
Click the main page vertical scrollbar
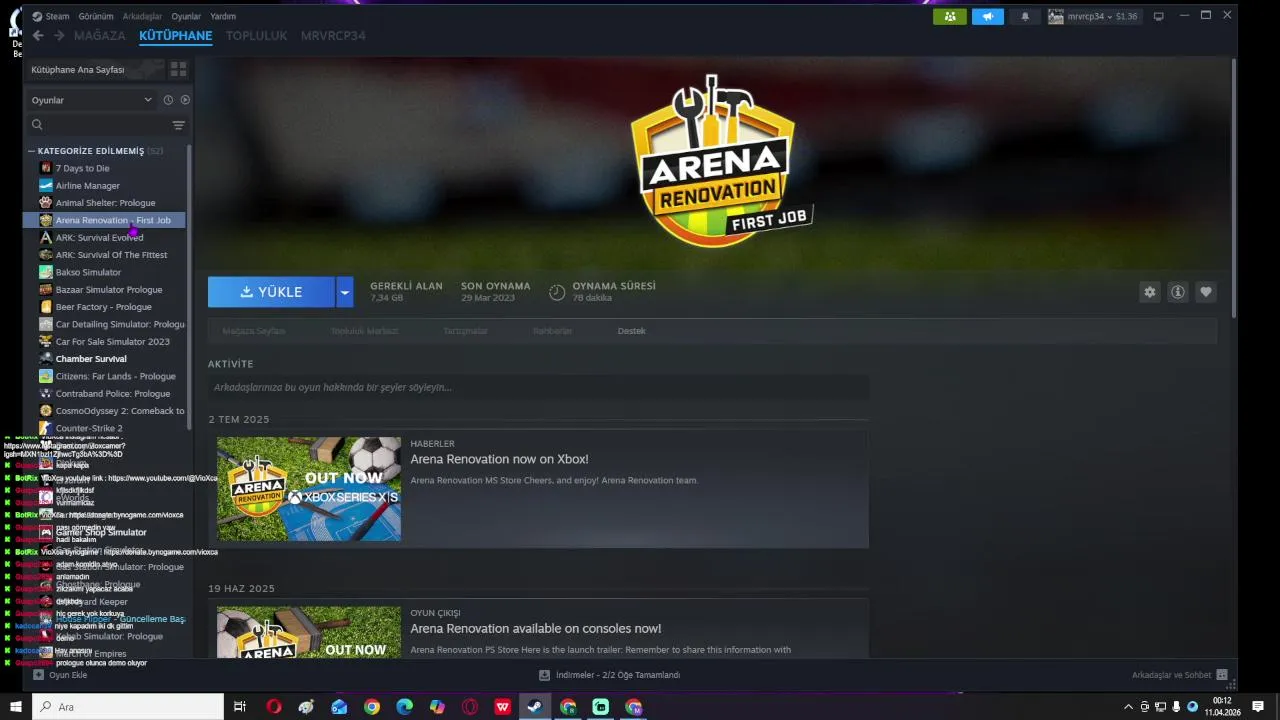coord(1232,188)
